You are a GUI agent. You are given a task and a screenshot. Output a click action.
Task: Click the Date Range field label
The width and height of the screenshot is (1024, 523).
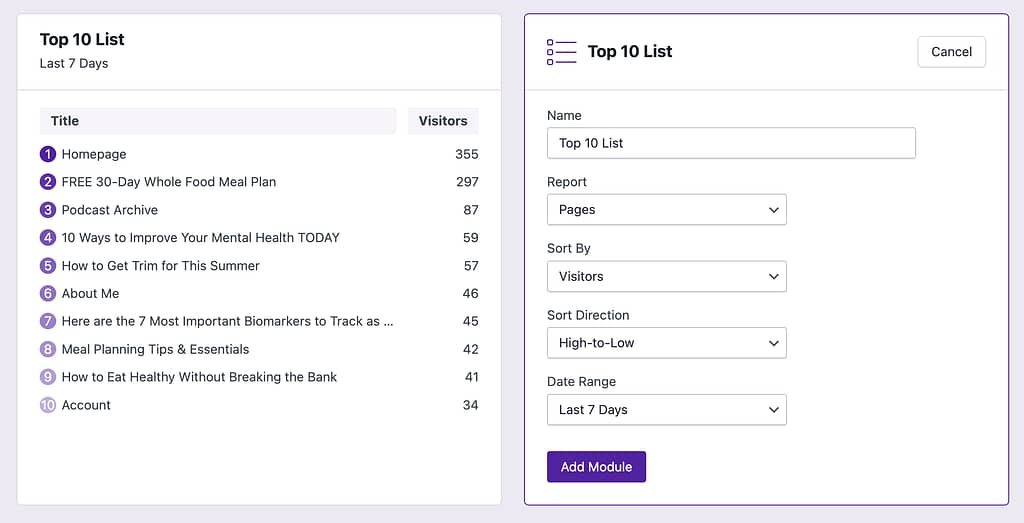pos(581,381)
